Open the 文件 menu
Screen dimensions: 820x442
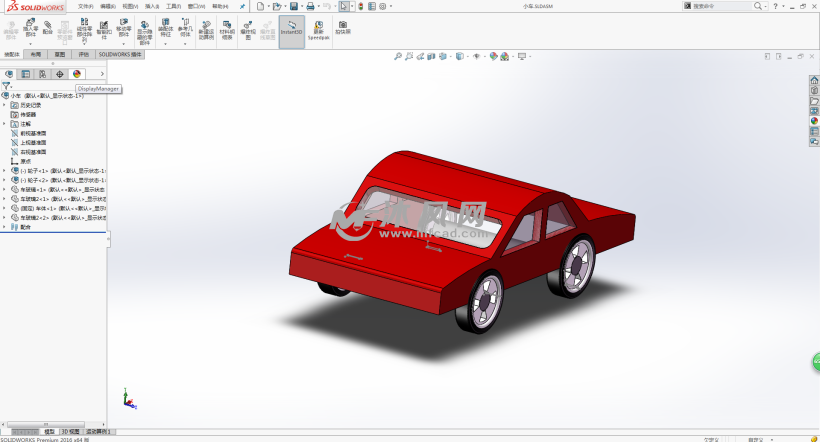point(85,6)
